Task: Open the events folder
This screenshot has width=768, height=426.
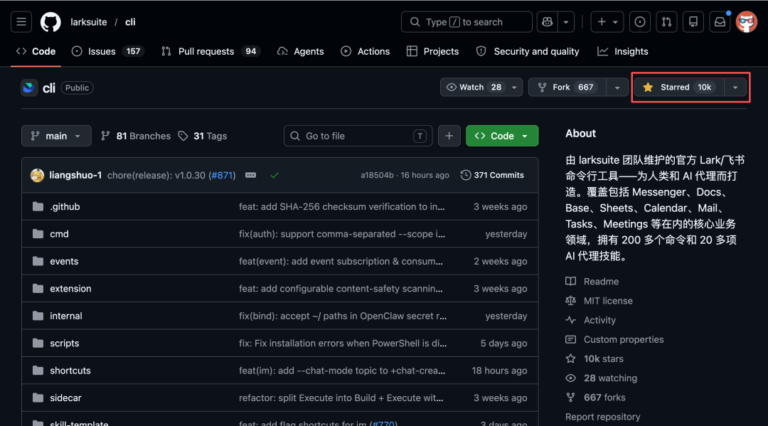Action: click(64, 261)
